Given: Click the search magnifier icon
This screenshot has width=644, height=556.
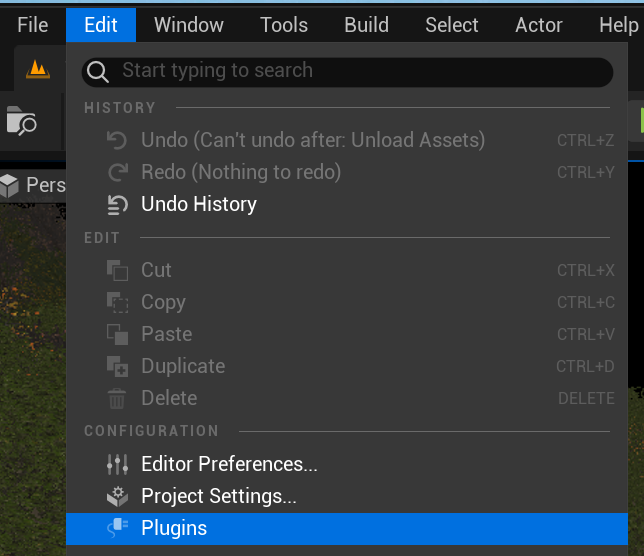Looking at the screenshot, I should [98, 71].
